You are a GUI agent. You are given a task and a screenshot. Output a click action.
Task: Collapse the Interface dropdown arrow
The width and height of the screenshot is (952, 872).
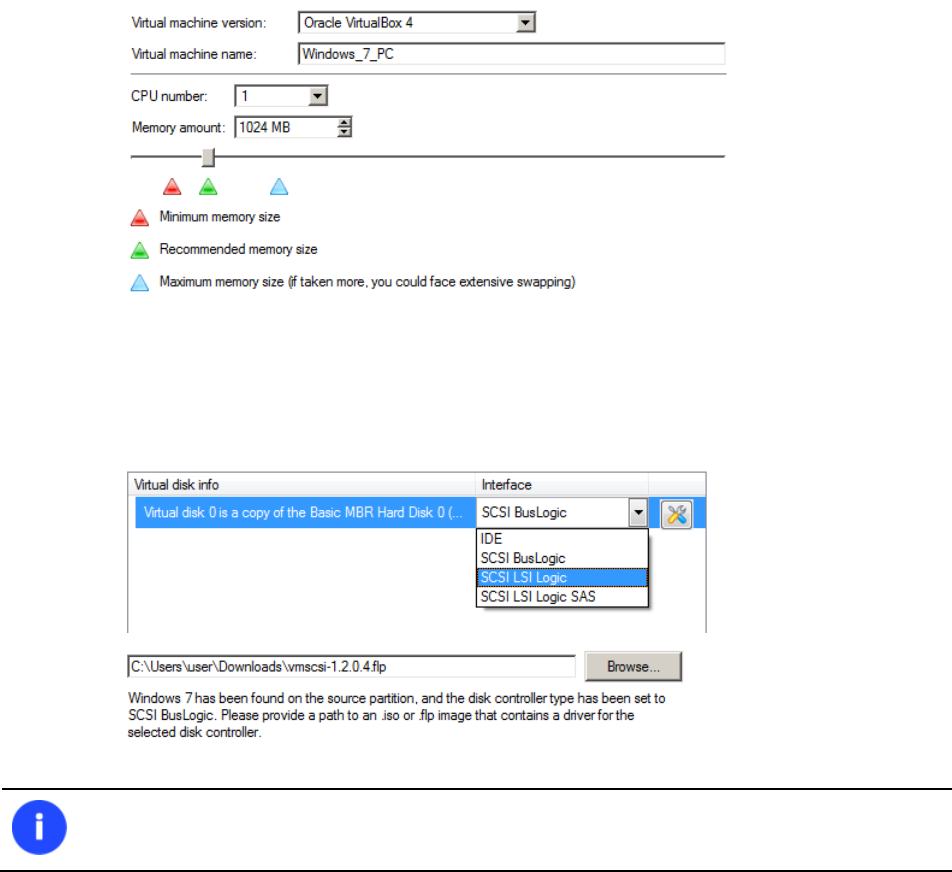[x=638, y=513]
